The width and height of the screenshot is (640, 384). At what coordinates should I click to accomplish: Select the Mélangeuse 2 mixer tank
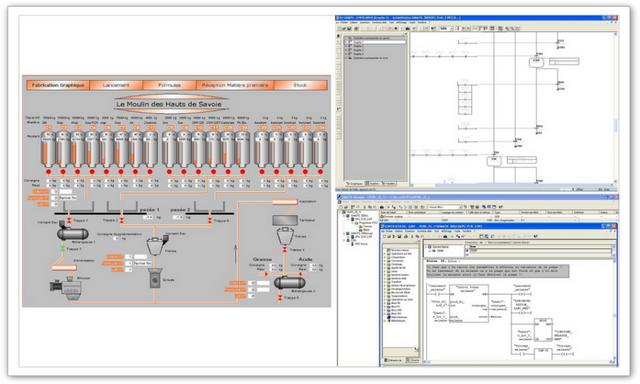point(289,282)
